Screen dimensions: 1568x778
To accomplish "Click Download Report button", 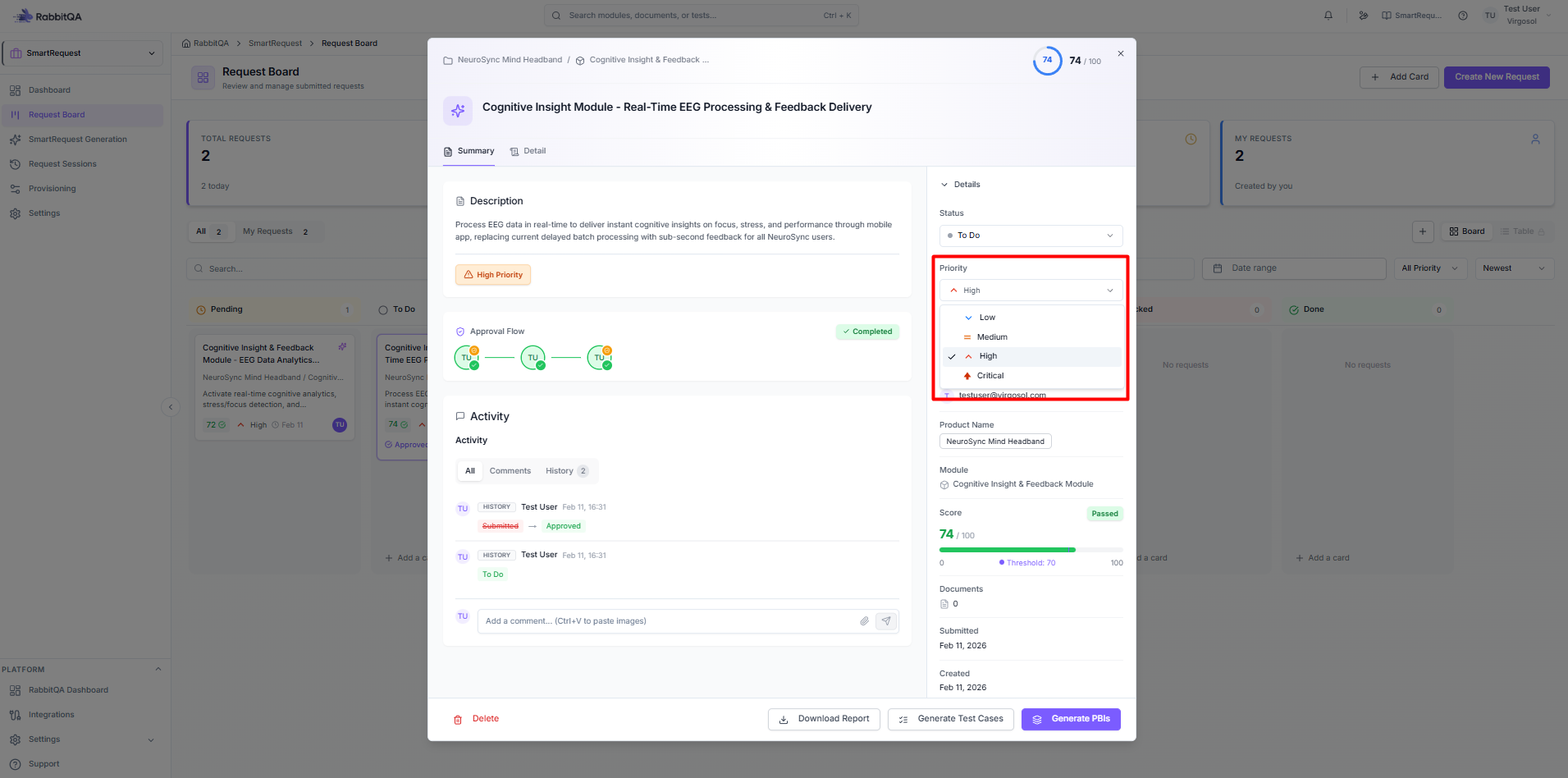I will (x=824, y=719).
